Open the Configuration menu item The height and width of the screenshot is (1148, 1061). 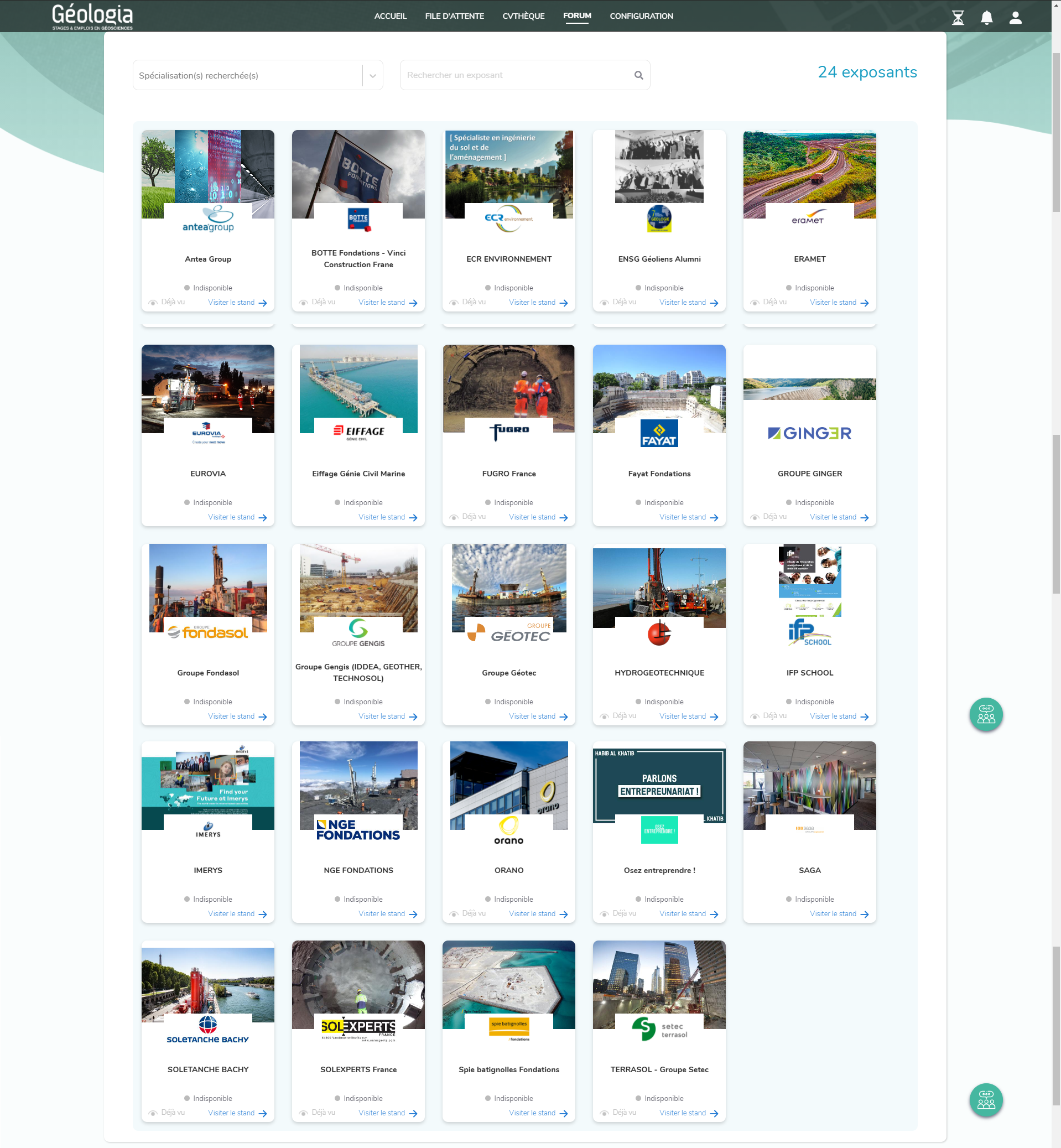pos(641,16)
